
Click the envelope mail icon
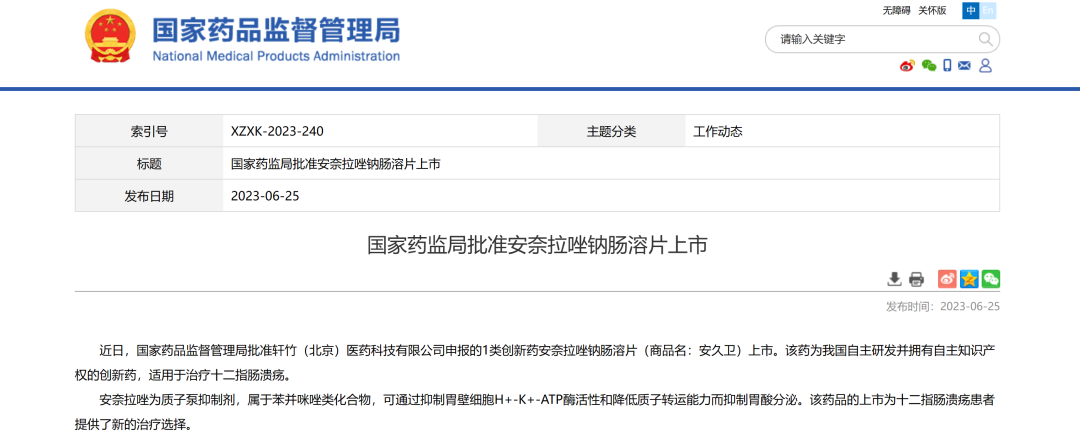point(964,65)
